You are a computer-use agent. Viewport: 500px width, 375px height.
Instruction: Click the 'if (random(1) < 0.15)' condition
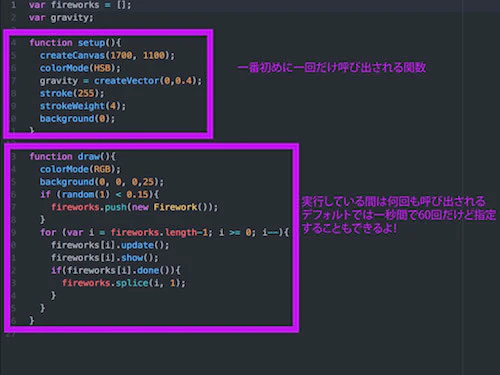tap(99, 194)
